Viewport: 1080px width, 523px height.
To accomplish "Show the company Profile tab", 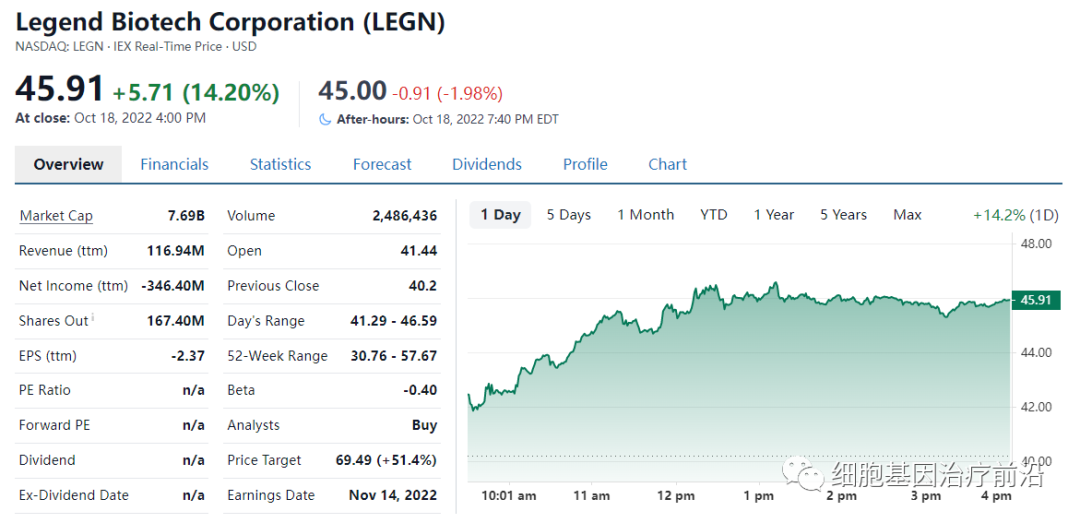I will click(x=585, y=164).
